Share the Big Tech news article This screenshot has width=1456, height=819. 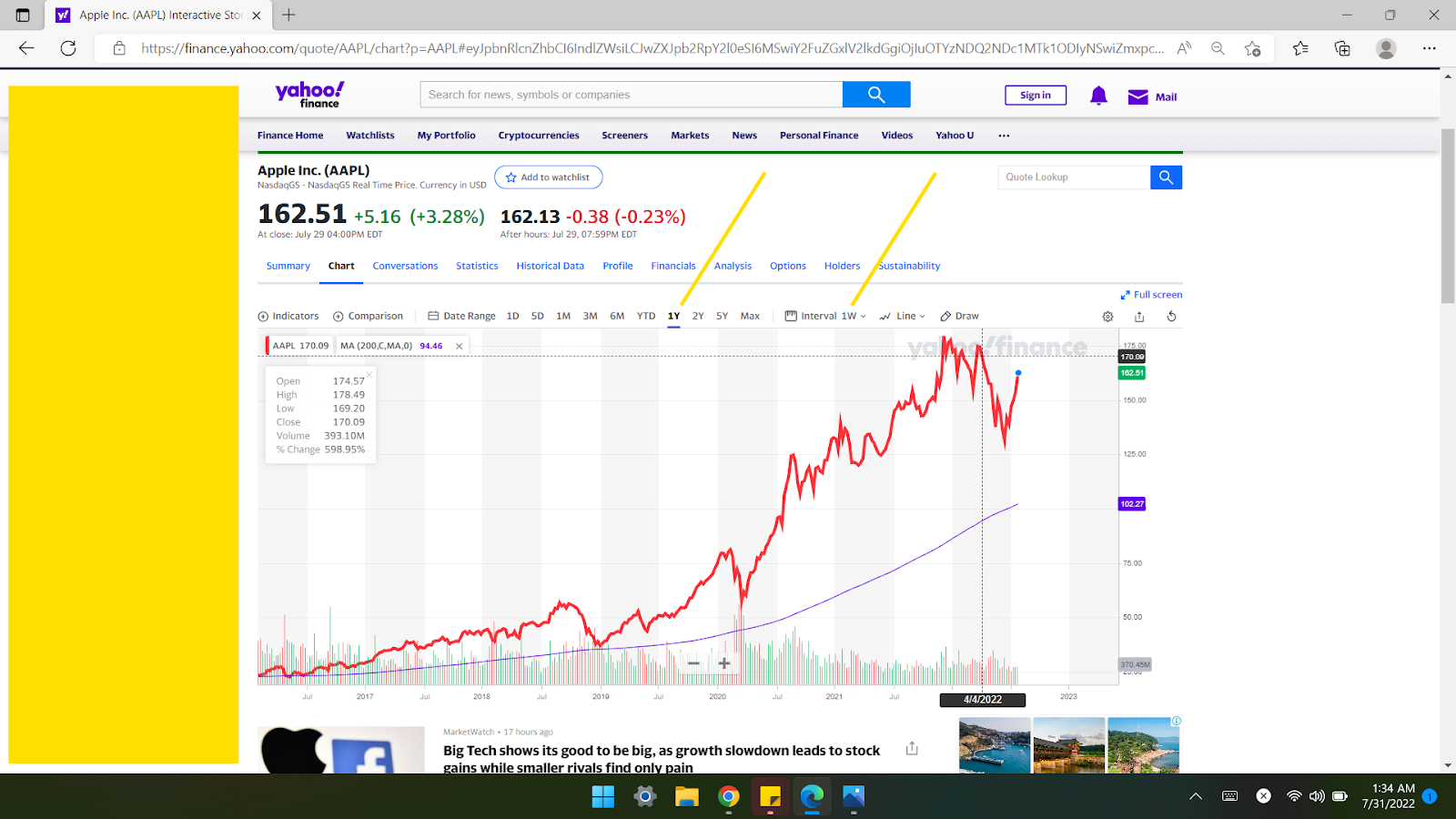coord(912,748)
